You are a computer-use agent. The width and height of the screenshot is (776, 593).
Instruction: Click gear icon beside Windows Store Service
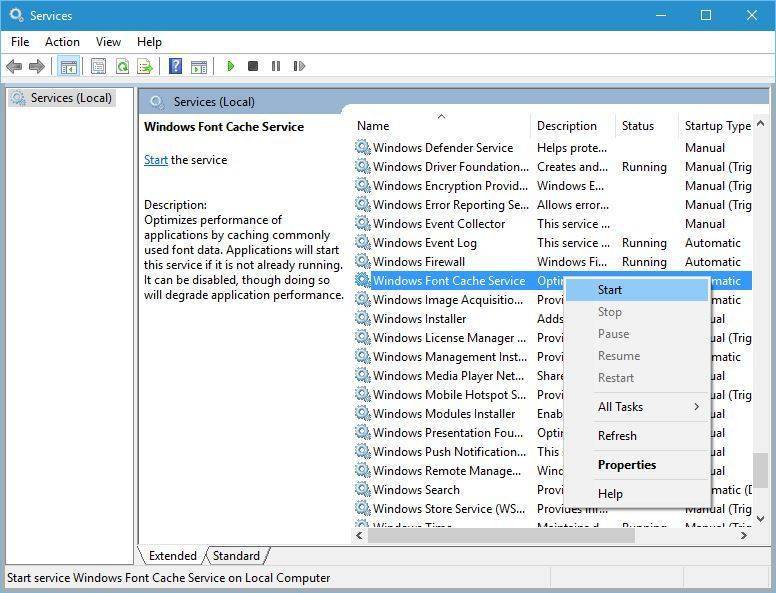point(363,508)
